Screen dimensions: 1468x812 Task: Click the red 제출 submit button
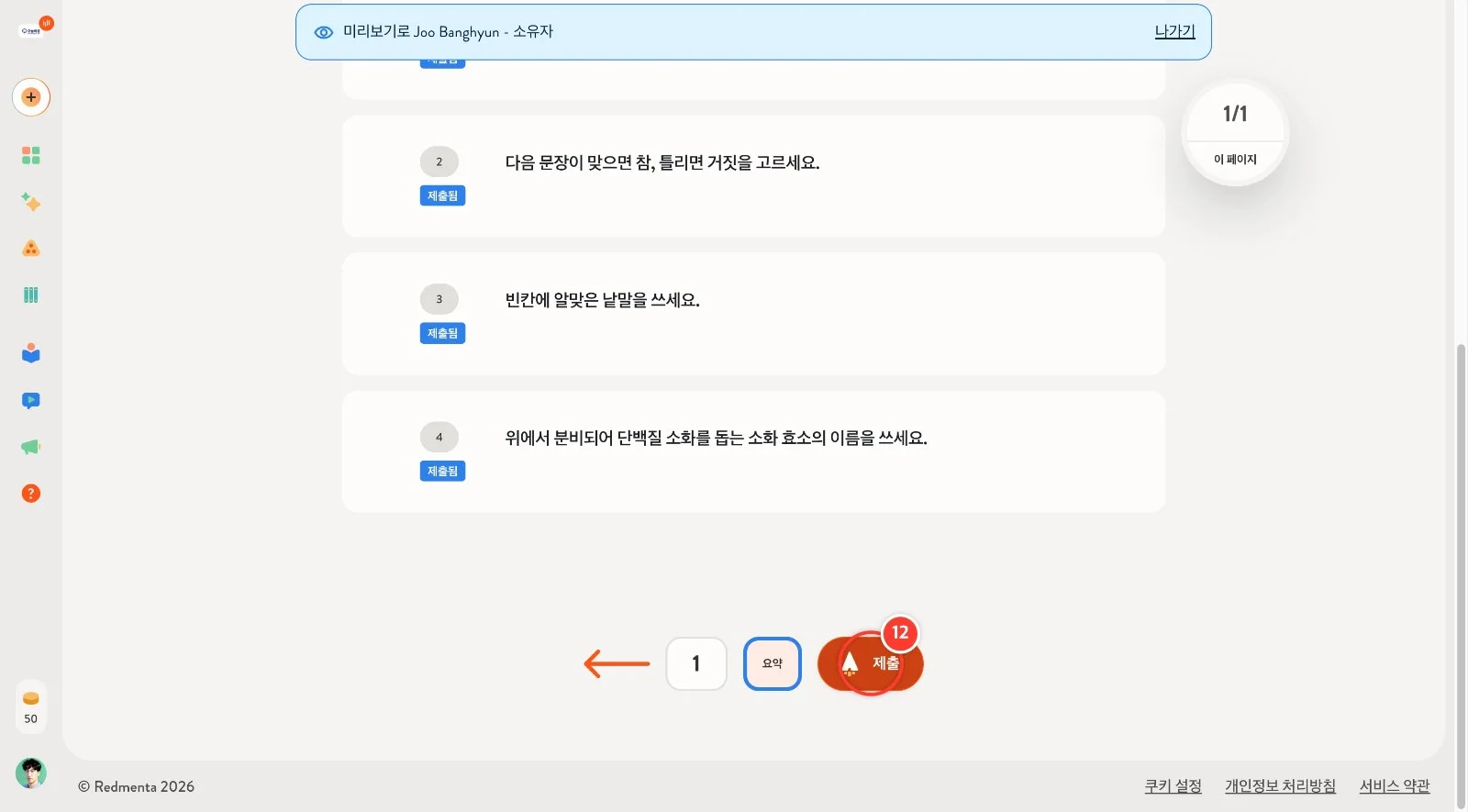pos(871,663)
